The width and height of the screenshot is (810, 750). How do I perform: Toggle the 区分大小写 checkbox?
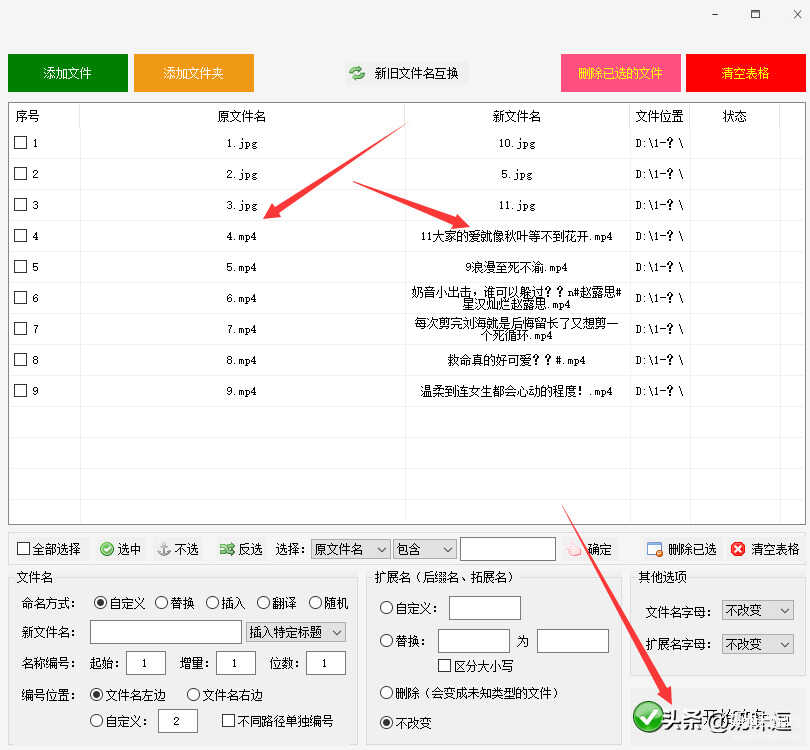coord(445,665)
